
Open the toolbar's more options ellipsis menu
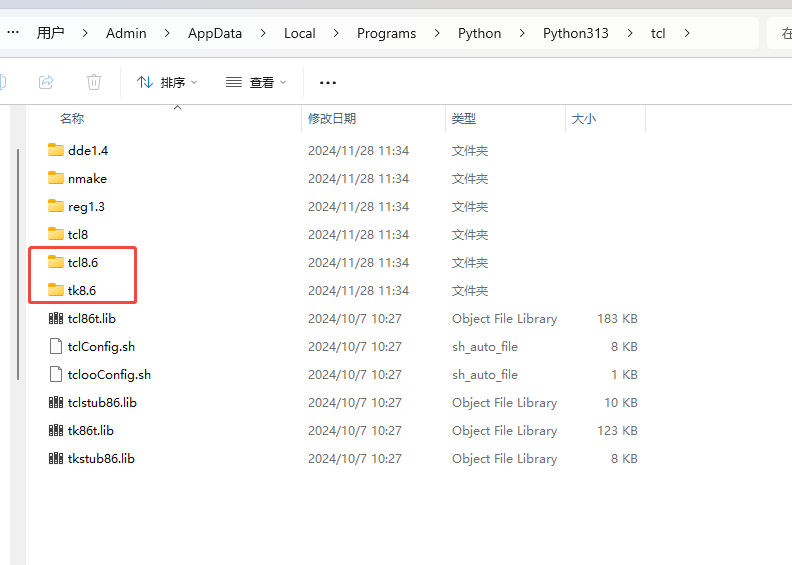[328, 82]
